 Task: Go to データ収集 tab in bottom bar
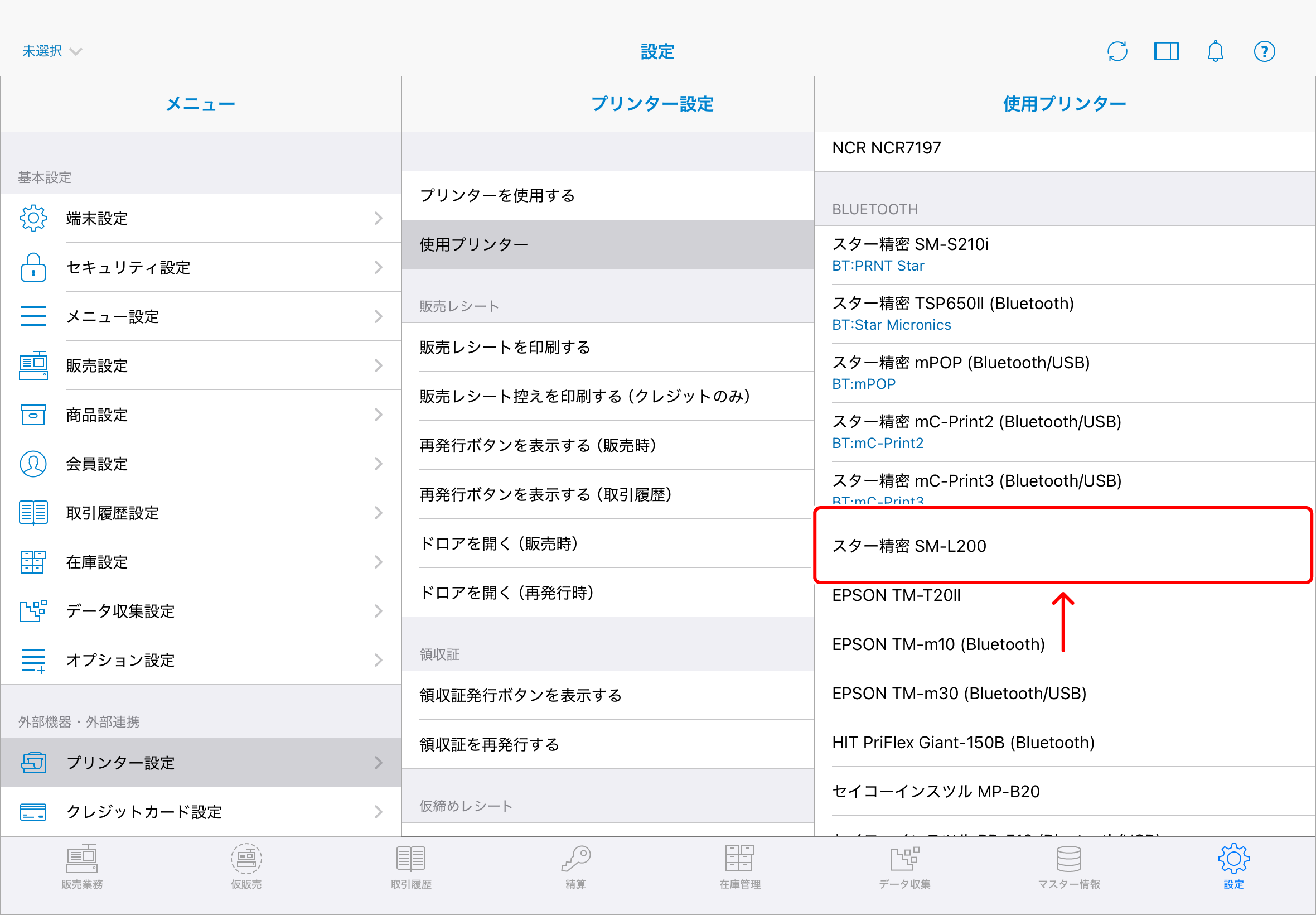(x=904, y=867)
